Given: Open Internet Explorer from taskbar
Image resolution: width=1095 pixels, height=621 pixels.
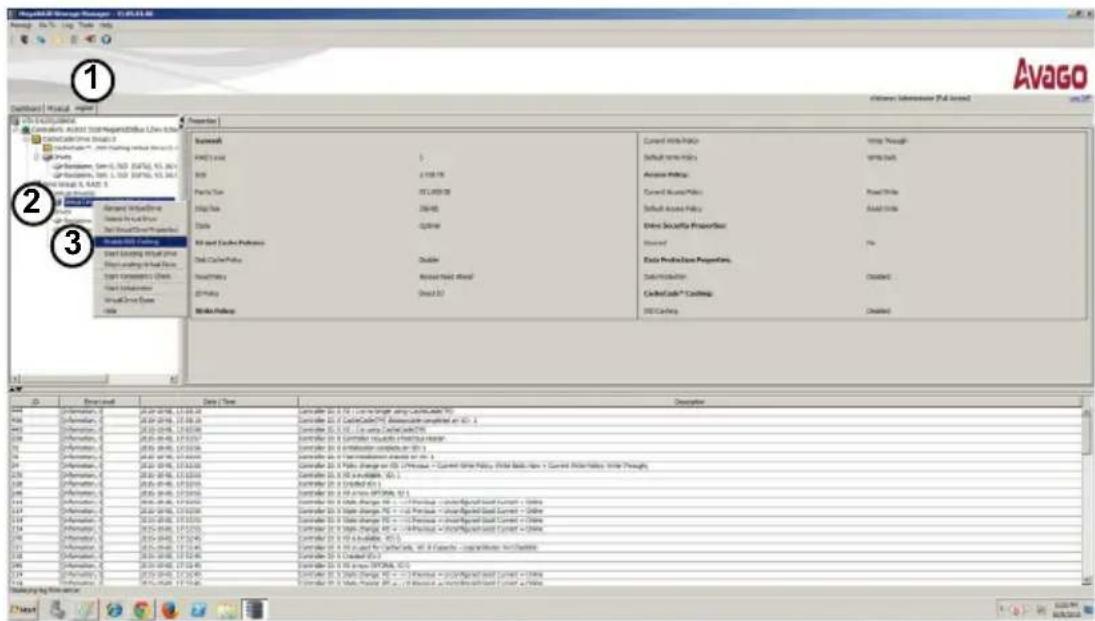Looking at the screenshot, I should [x=114, y=610].
